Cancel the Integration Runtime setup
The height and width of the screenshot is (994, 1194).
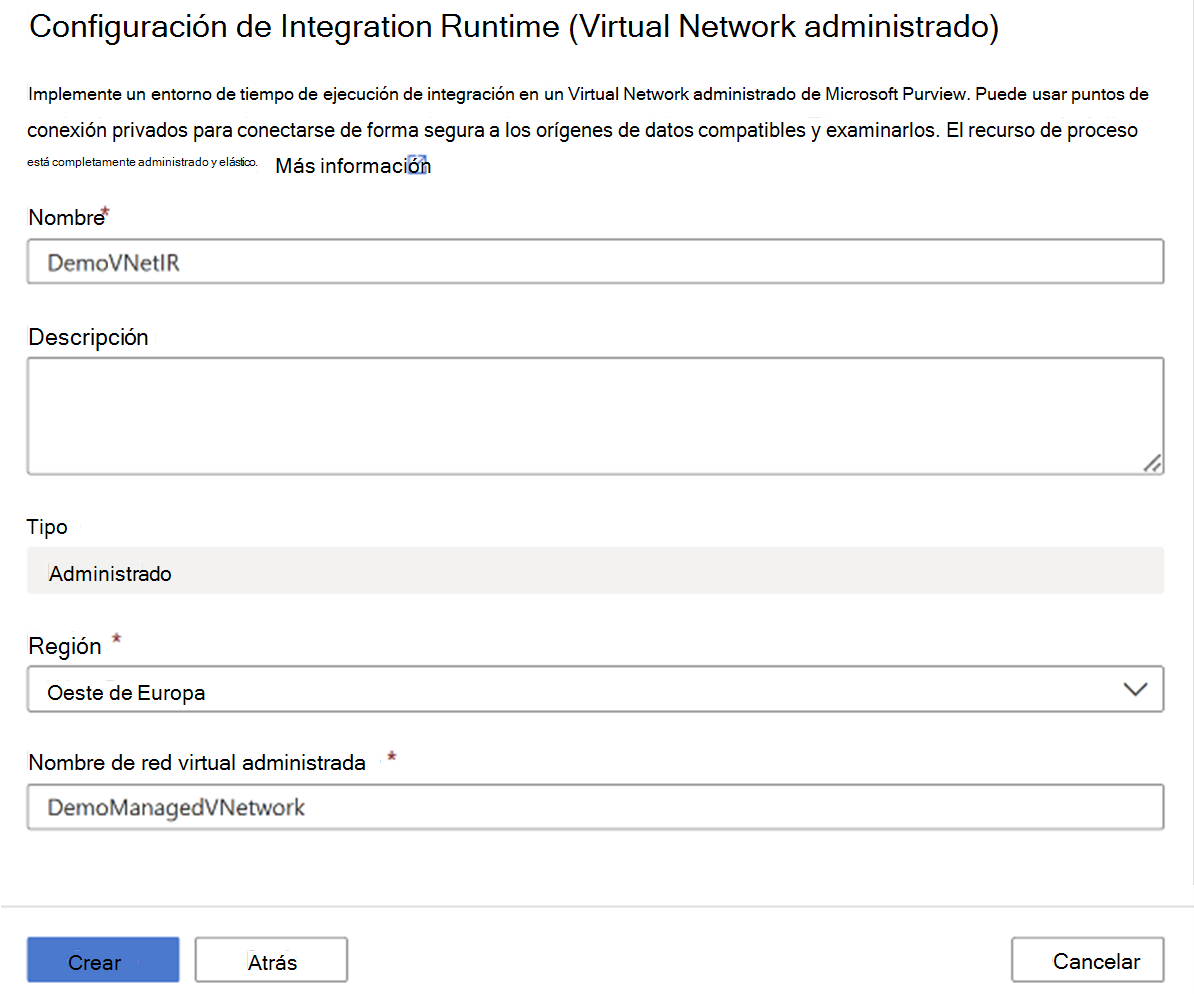[x=1088, y=960]
